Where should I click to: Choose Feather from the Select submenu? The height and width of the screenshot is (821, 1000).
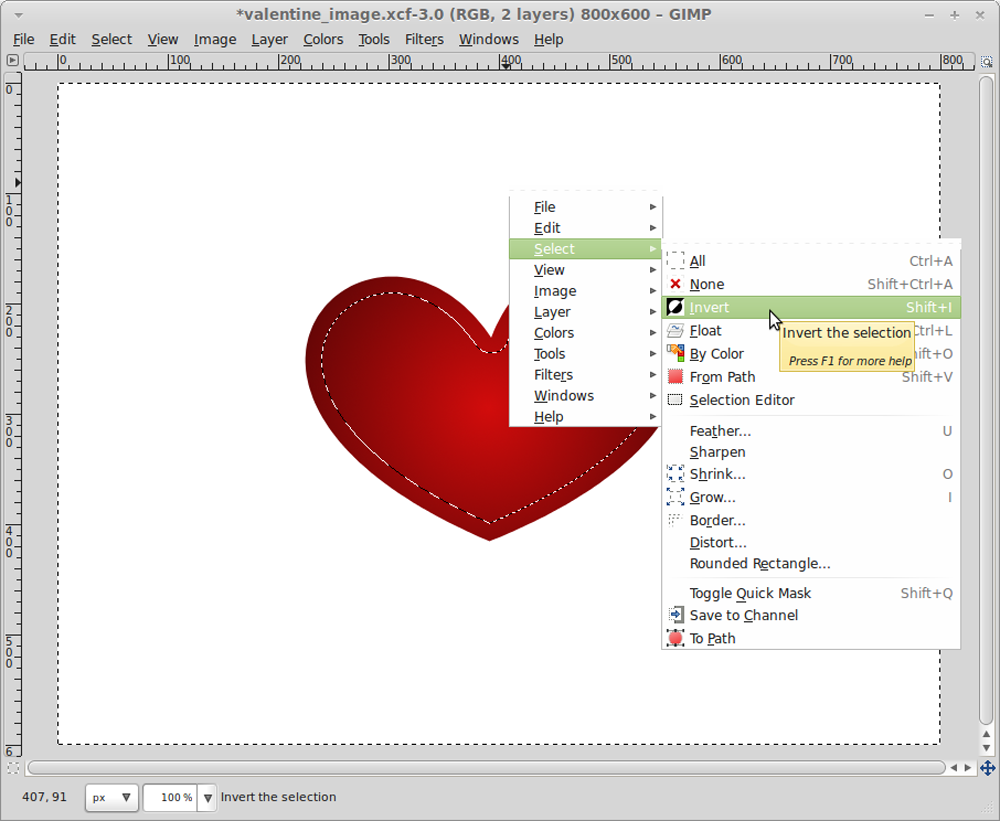click(x=720, y=431)
